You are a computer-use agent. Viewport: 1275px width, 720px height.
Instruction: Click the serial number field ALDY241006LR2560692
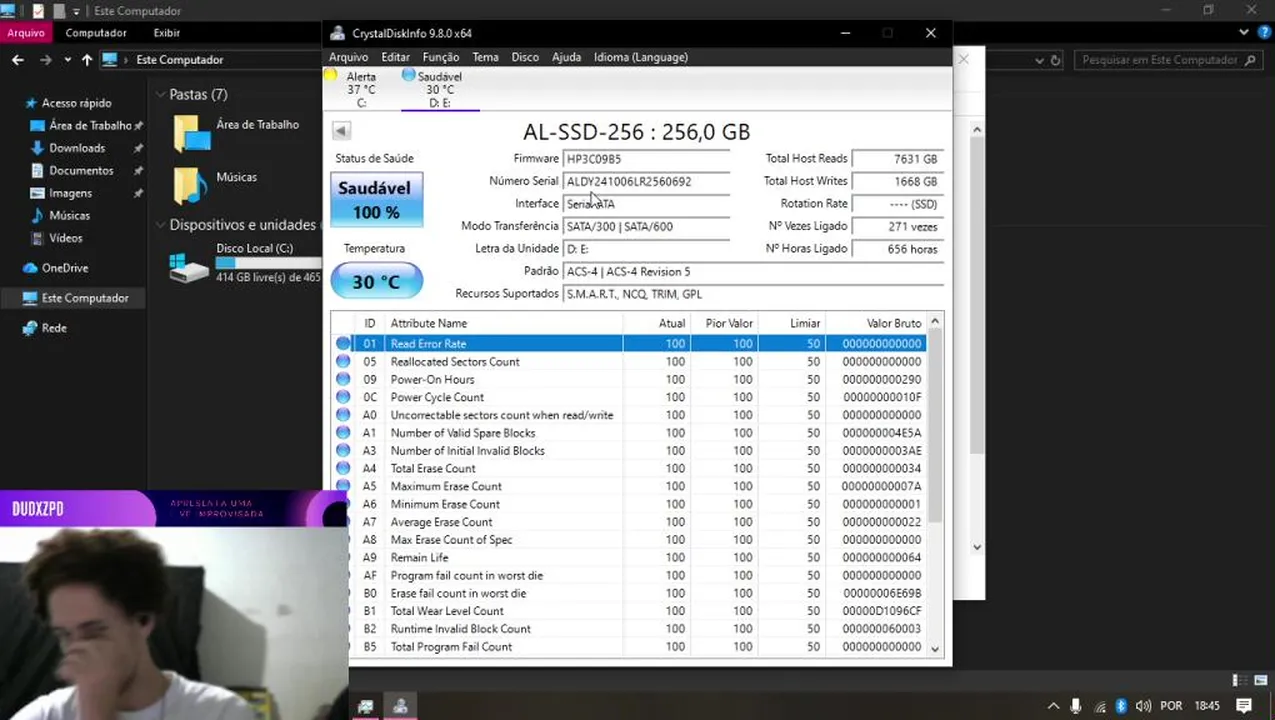(646, 181)
